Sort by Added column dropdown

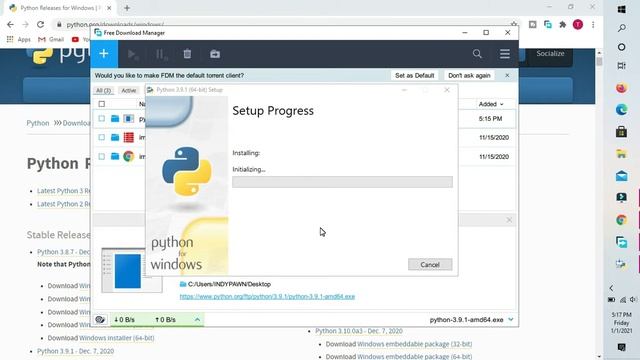click(491, 104)
